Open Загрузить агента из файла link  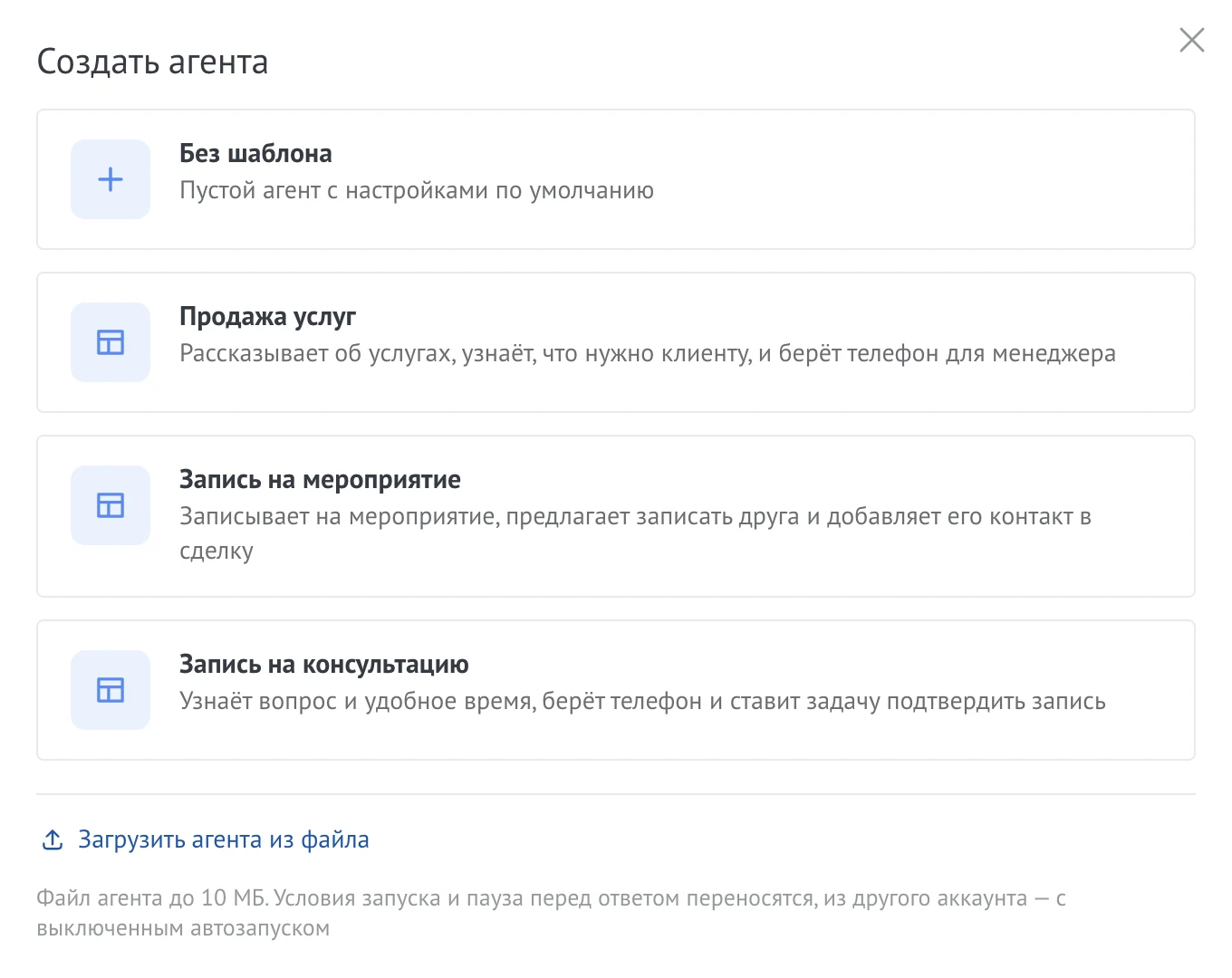coord(223,839)
